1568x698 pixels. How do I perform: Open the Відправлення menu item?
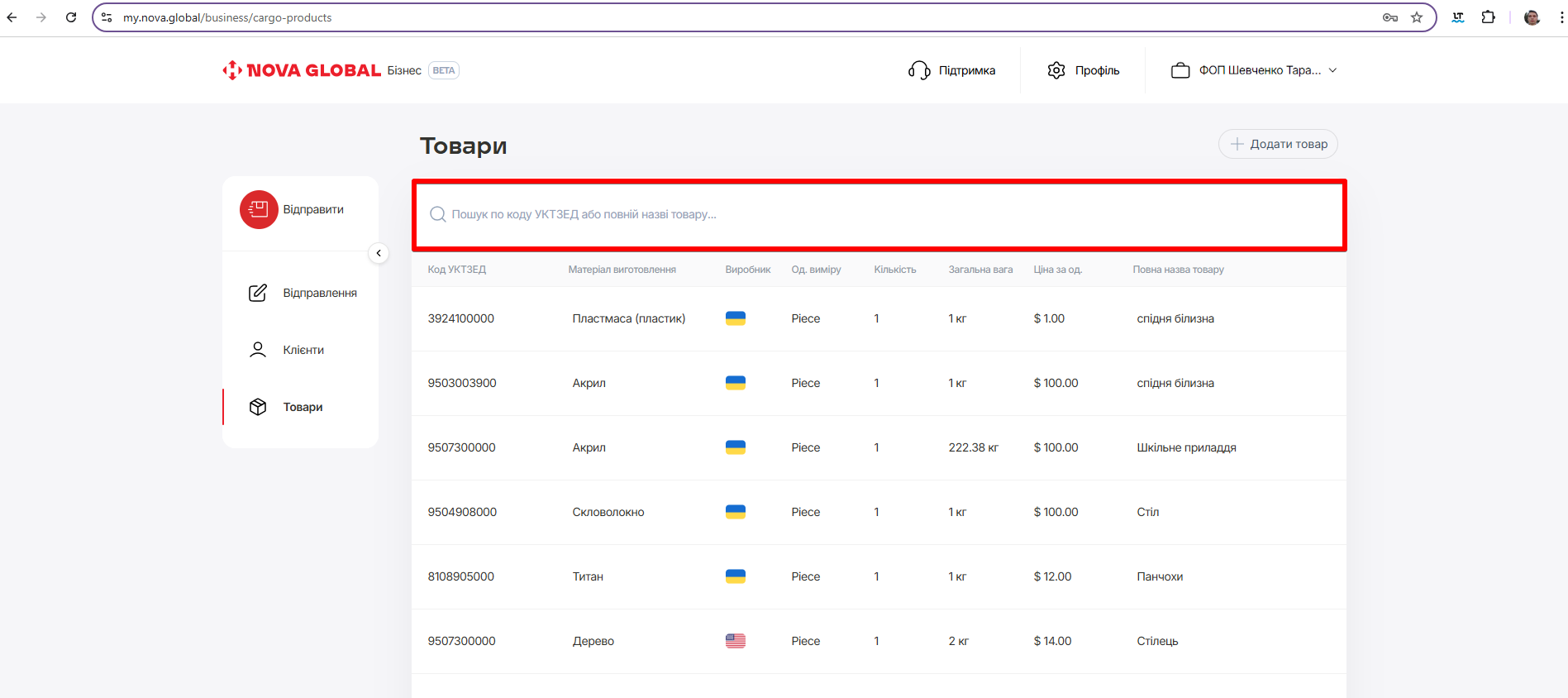coord(319,293)
